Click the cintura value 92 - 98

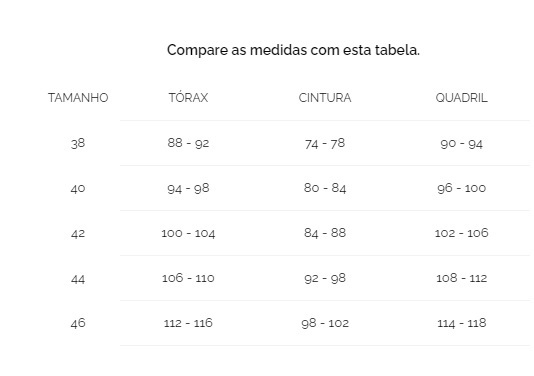coord(325,278)
